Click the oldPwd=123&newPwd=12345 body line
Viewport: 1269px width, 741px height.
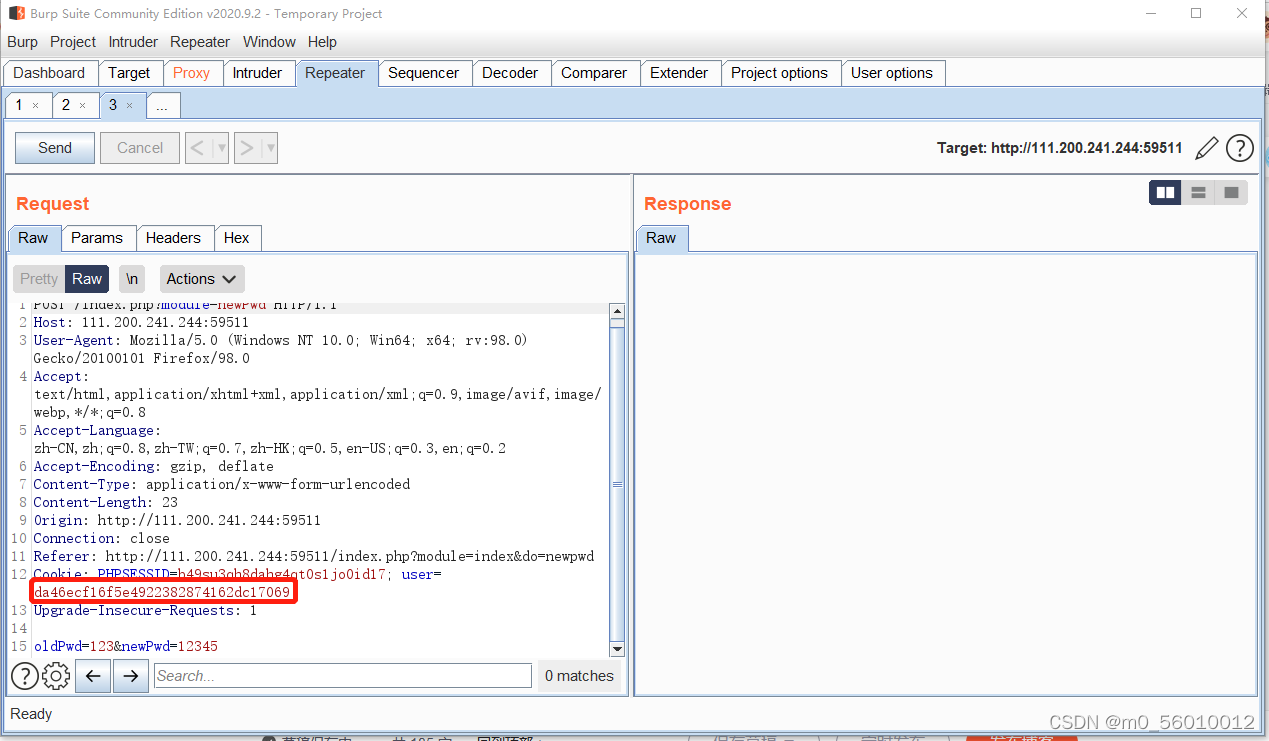click(x=126, y=647)
